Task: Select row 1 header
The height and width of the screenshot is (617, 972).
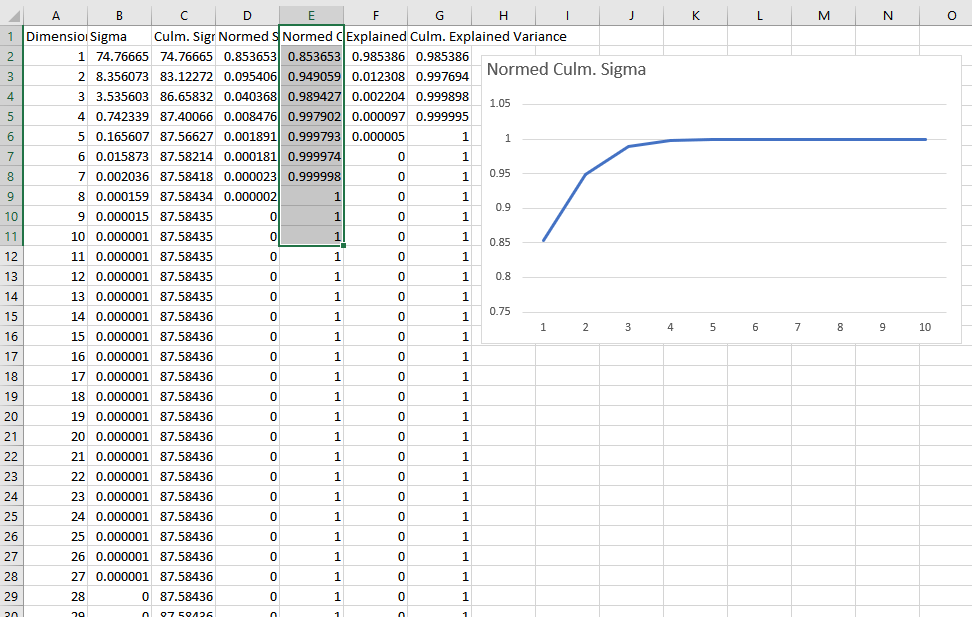Action: [11, 36]
